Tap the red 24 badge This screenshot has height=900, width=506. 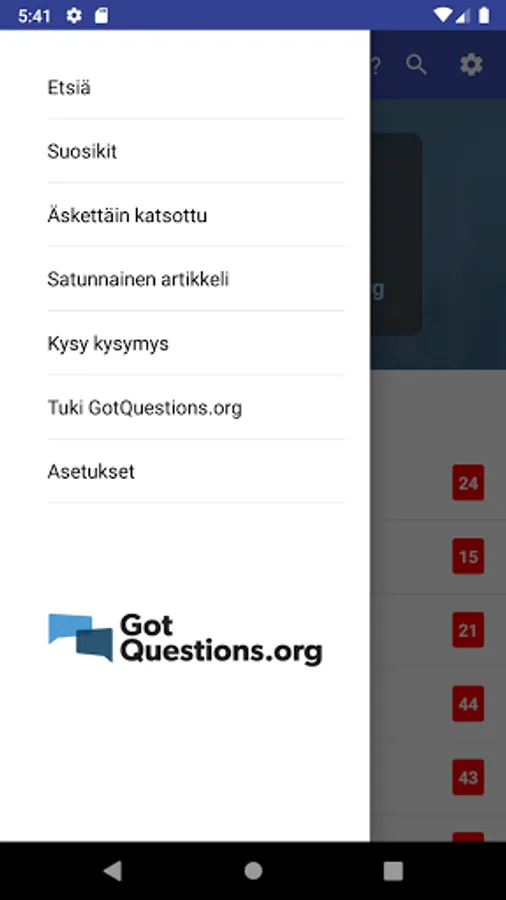point(468,483)
